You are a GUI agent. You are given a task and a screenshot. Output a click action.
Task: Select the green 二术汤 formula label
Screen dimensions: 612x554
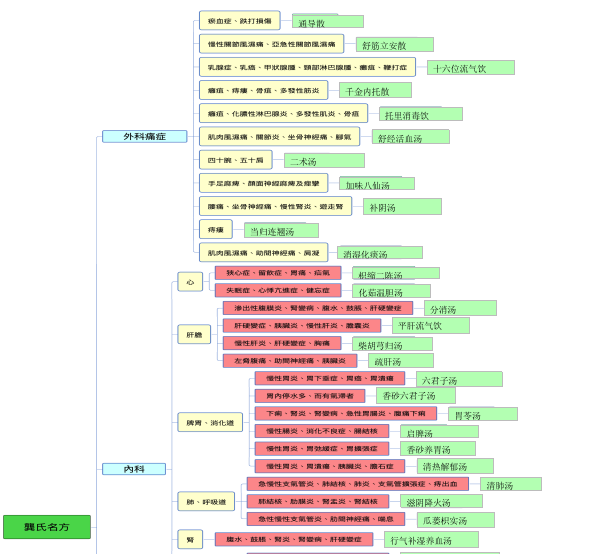pos(324,160)
